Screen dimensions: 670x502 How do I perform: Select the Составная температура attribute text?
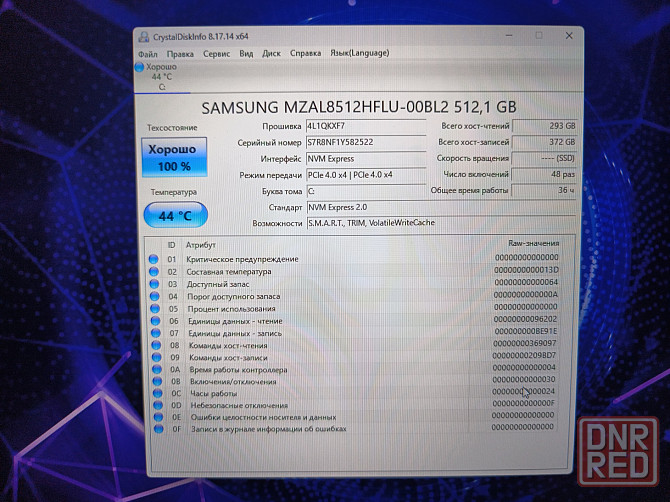(x=229, y=272)
